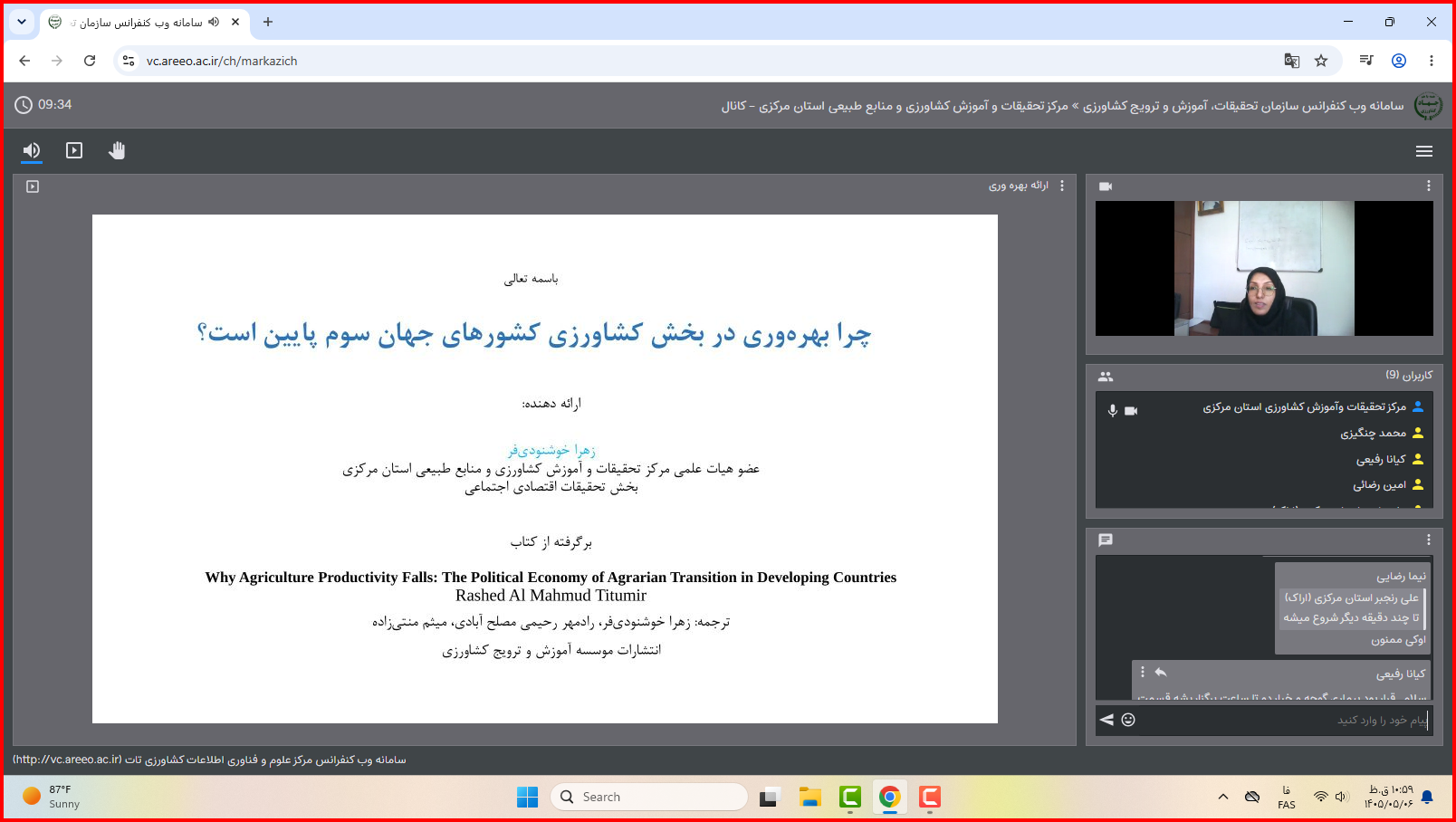
Task: Mute the tab using its audio icon
Action: click(x=214, y=22)
